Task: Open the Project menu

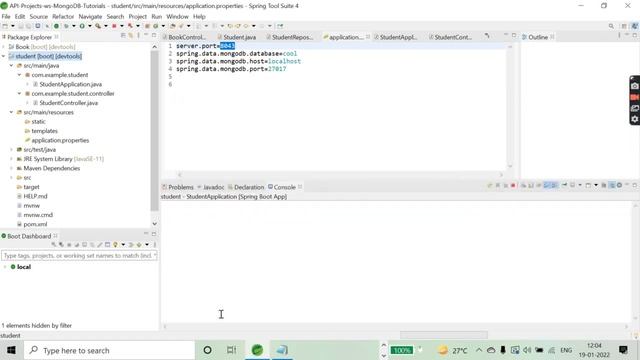Action: [138, 17]
